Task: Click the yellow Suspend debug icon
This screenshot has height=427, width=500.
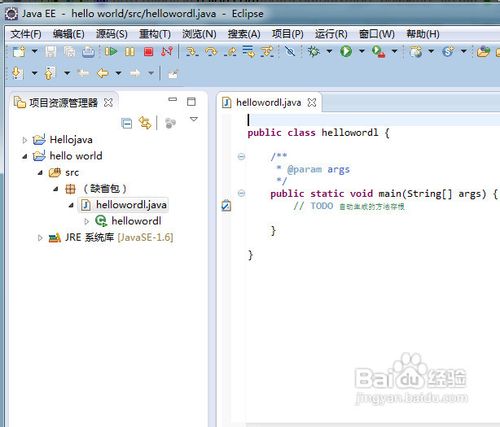Action: (130, 52)
